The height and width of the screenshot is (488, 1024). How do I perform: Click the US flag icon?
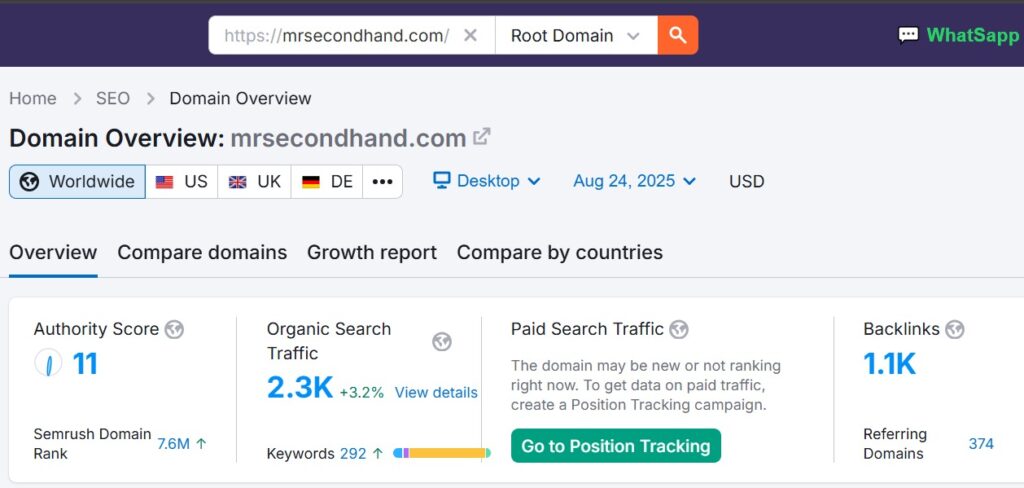pyautogui.click(x=165, y=182)
